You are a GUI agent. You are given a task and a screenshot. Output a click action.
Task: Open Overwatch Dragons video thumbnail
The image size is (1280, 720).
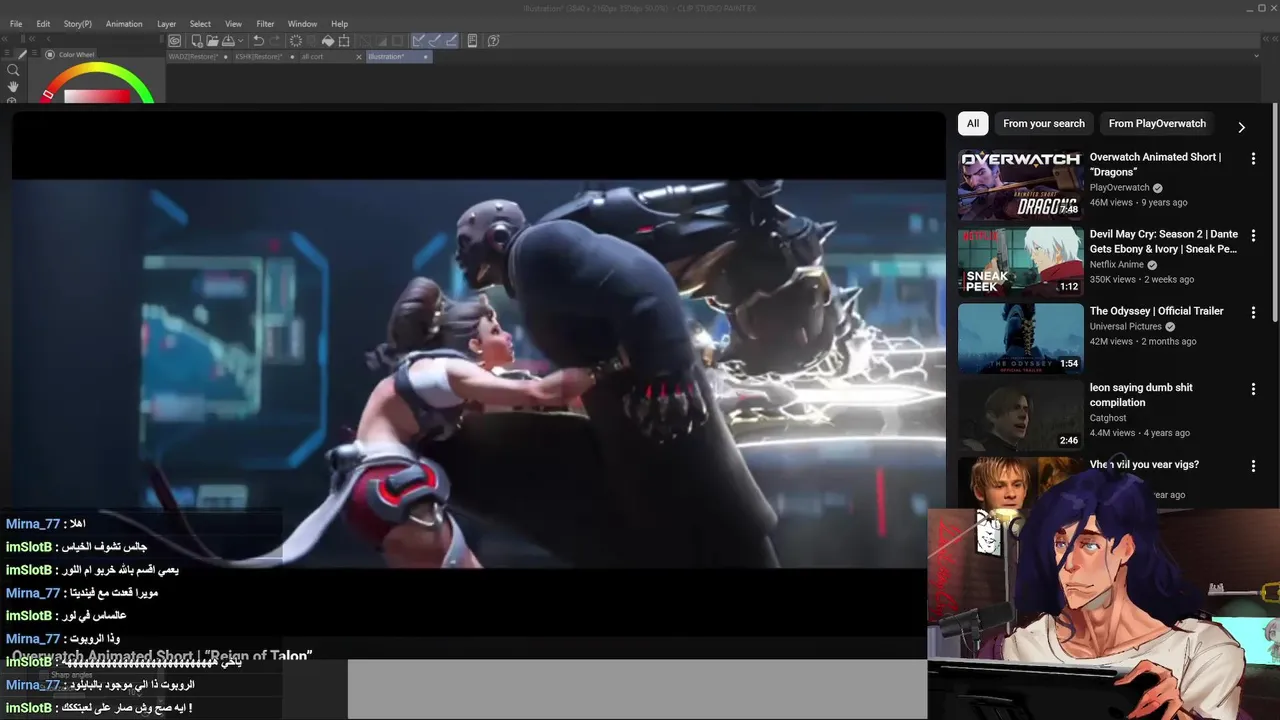click(1020, 184)
